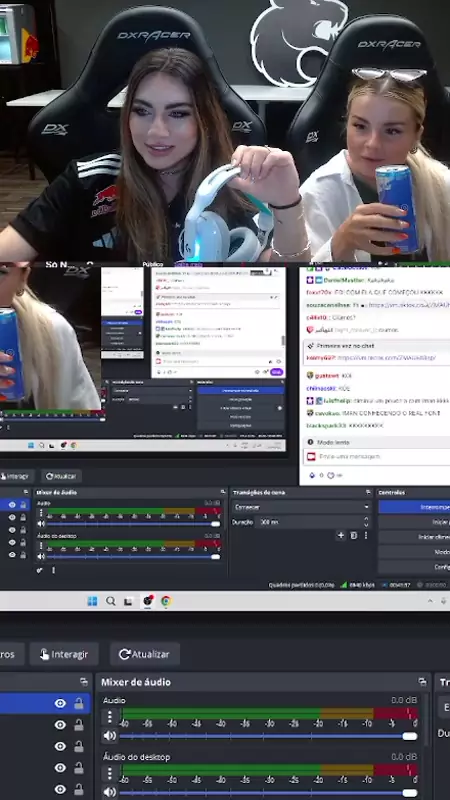Mute Áudio do desktop in nested OBS mixer
Screen dimensions: 450x800
pos(41,556)
